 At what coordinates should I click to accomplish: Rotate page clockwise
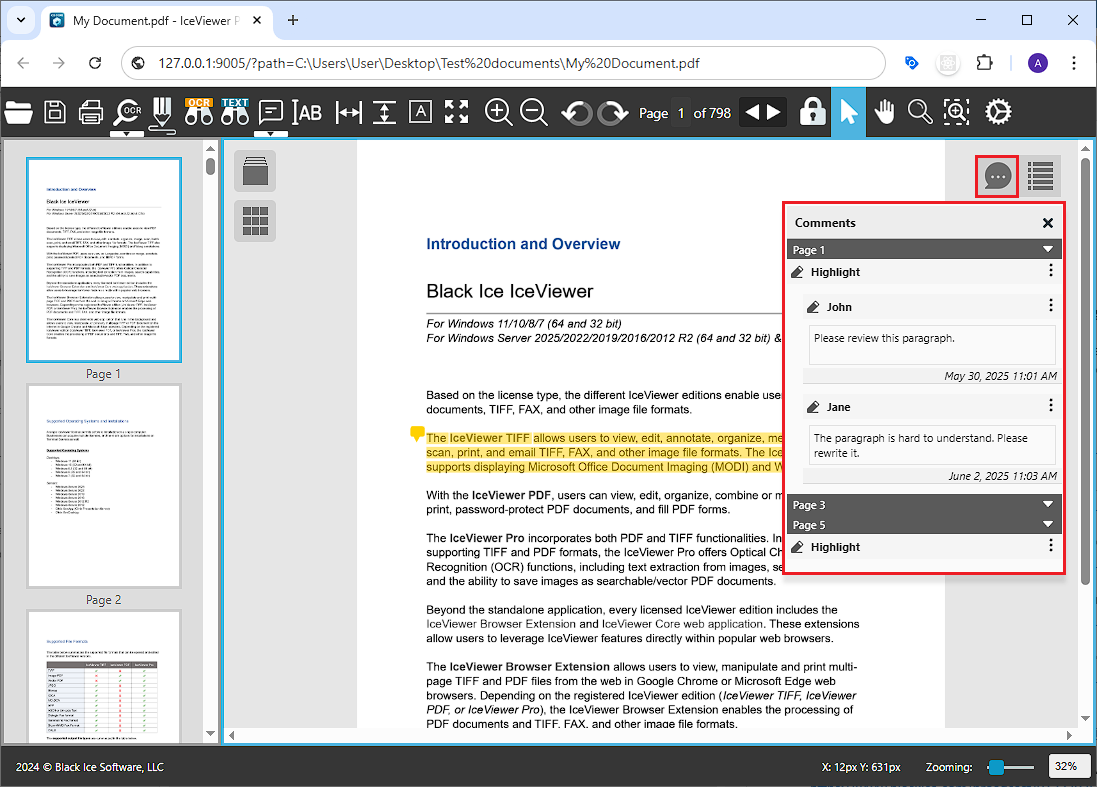(x=613, y=112)
